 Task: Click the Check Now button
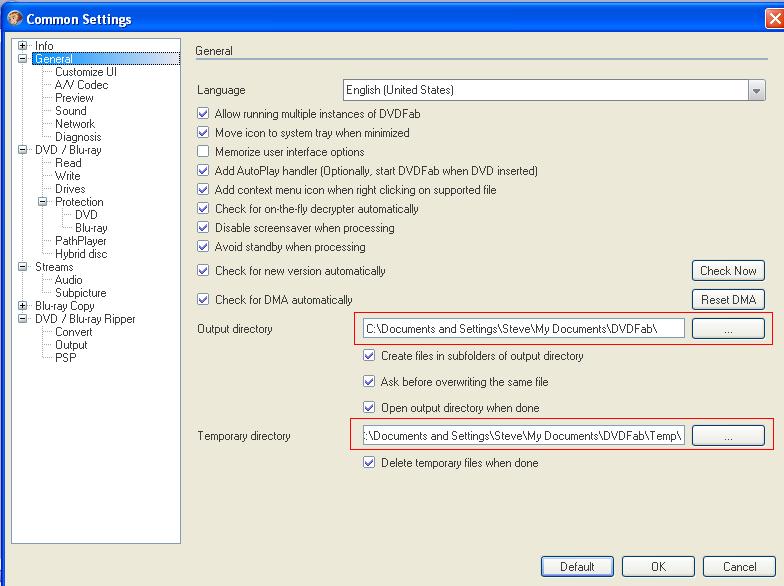pyautogui.click(x=728, y=270)
